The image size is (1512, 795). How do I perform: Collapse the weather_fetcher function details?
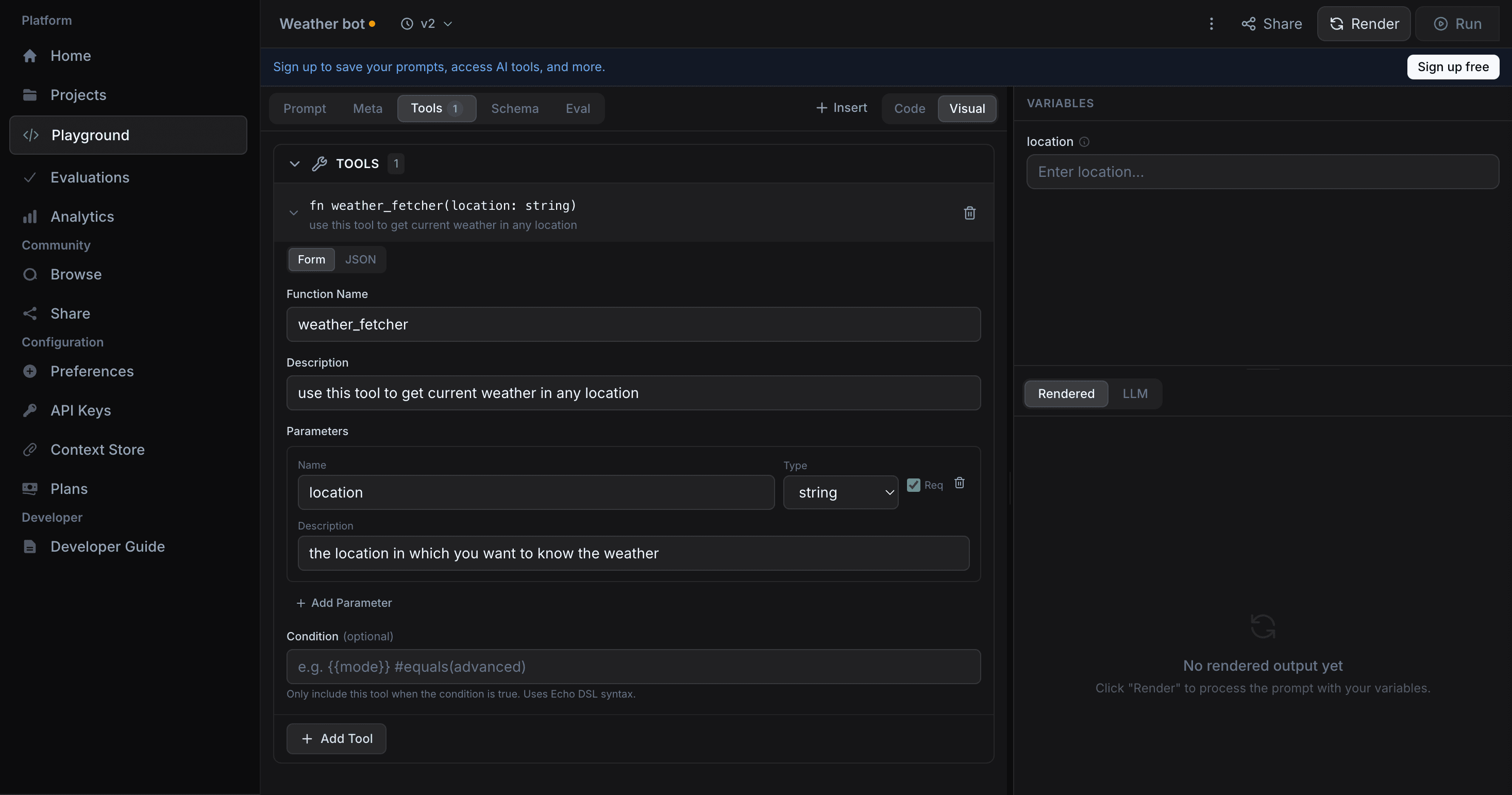coord(294,212)
